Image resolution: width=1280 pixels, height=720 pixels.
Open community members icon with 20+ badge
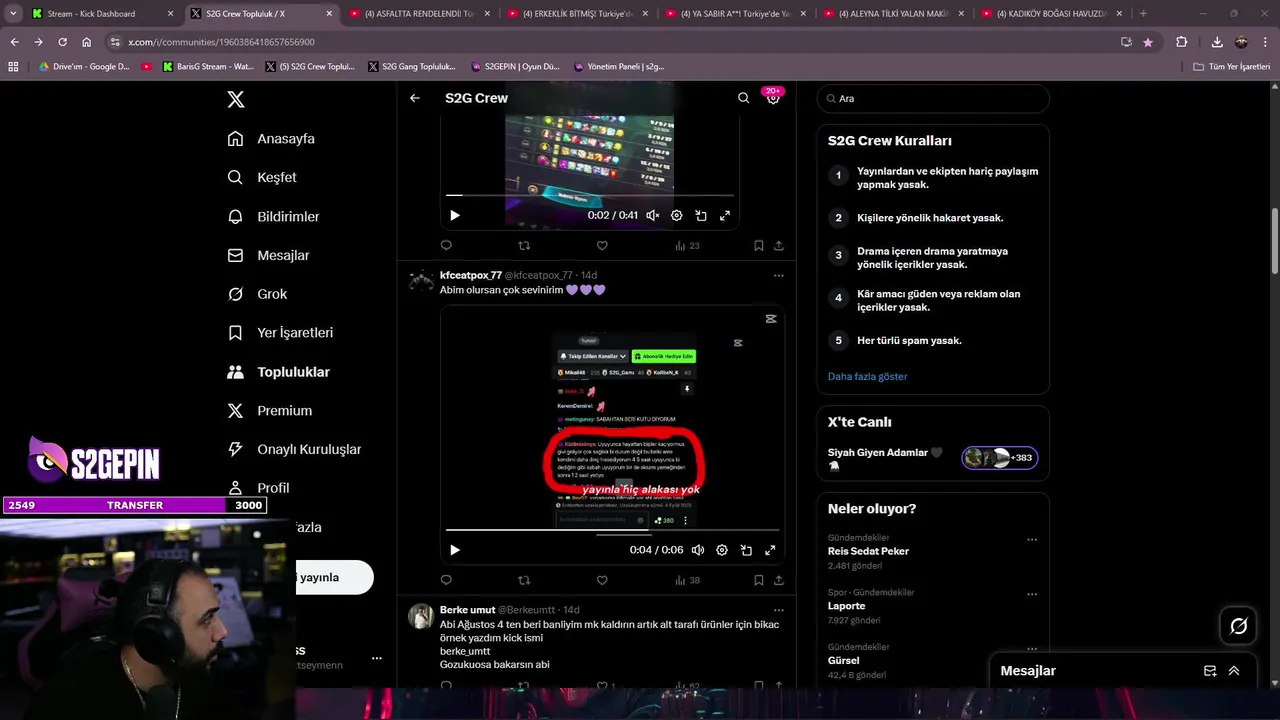(773, 97)
